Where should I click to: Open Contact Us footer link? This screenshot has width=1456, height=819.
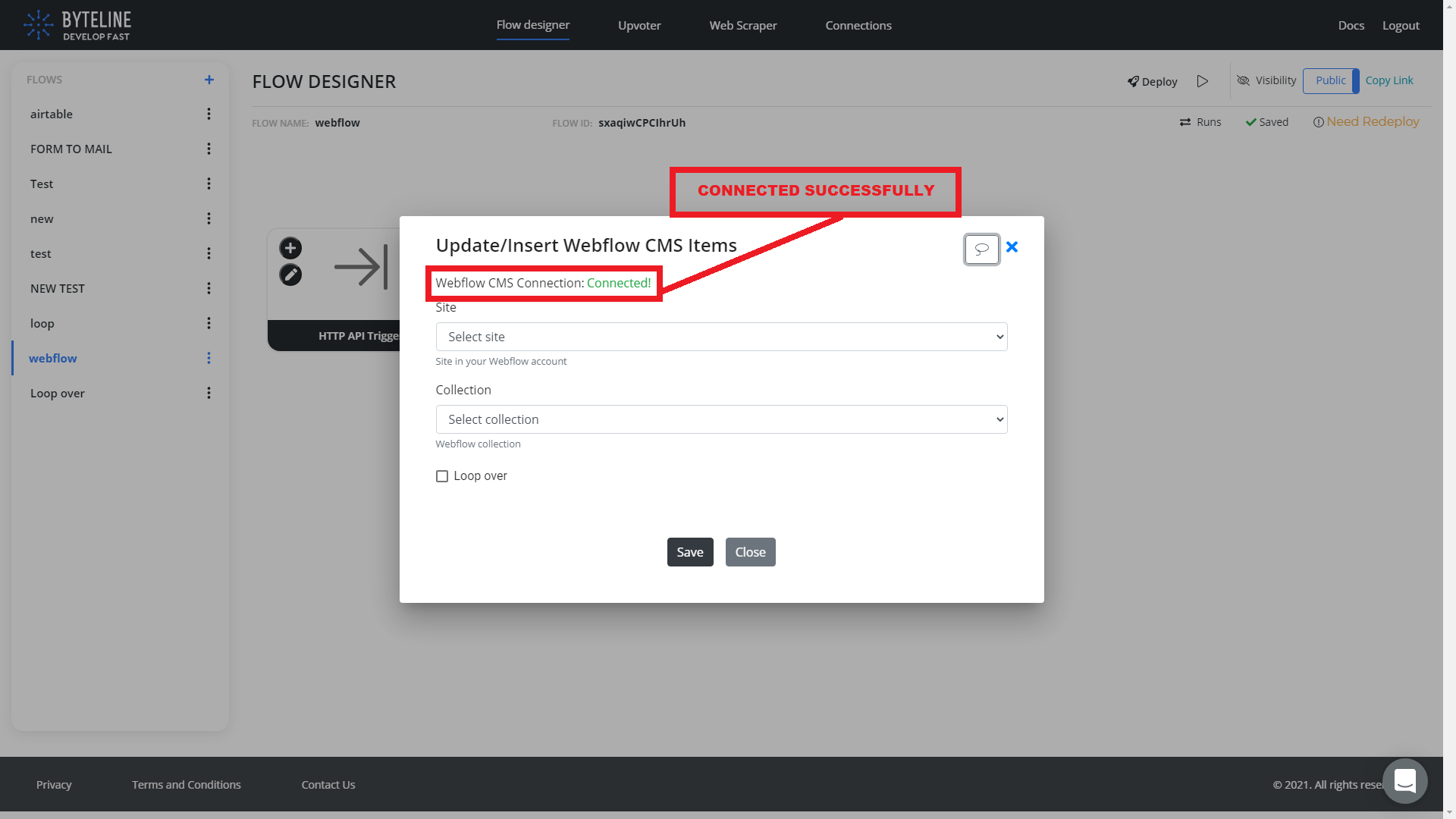[328, 784]
